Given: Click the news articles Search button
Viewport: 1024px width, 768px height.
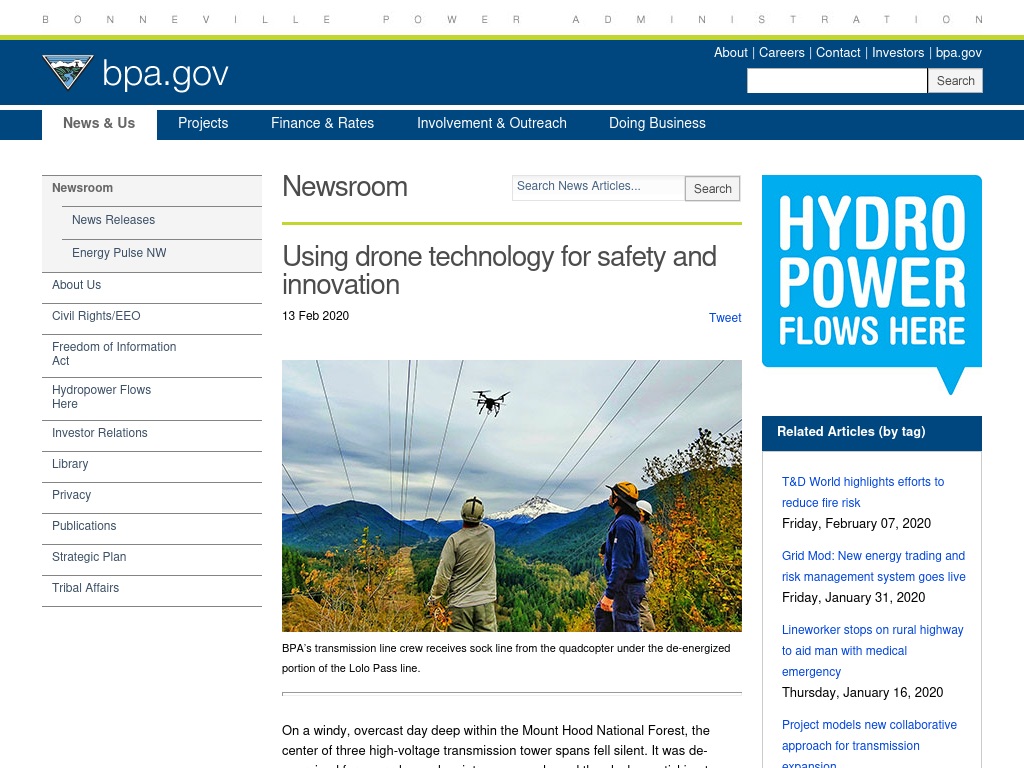Looking at the screenshot, I should (x=712, y=189).
